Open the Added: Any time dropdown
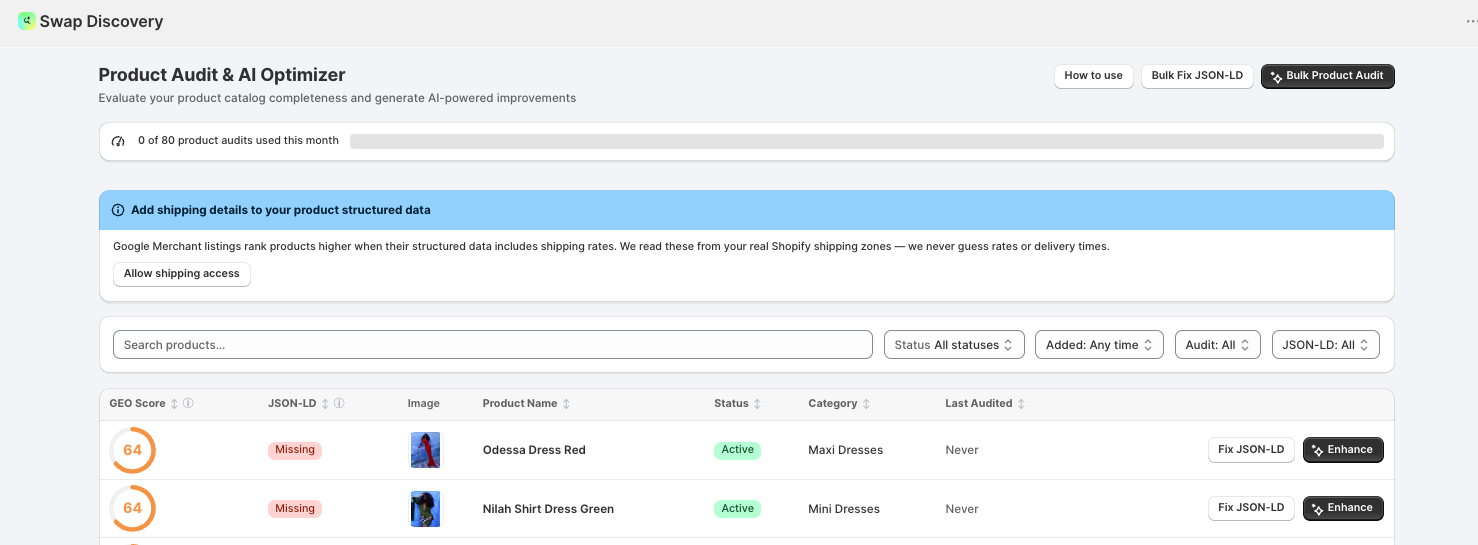Screen dimensions: 1478x545 (1099, 345)
